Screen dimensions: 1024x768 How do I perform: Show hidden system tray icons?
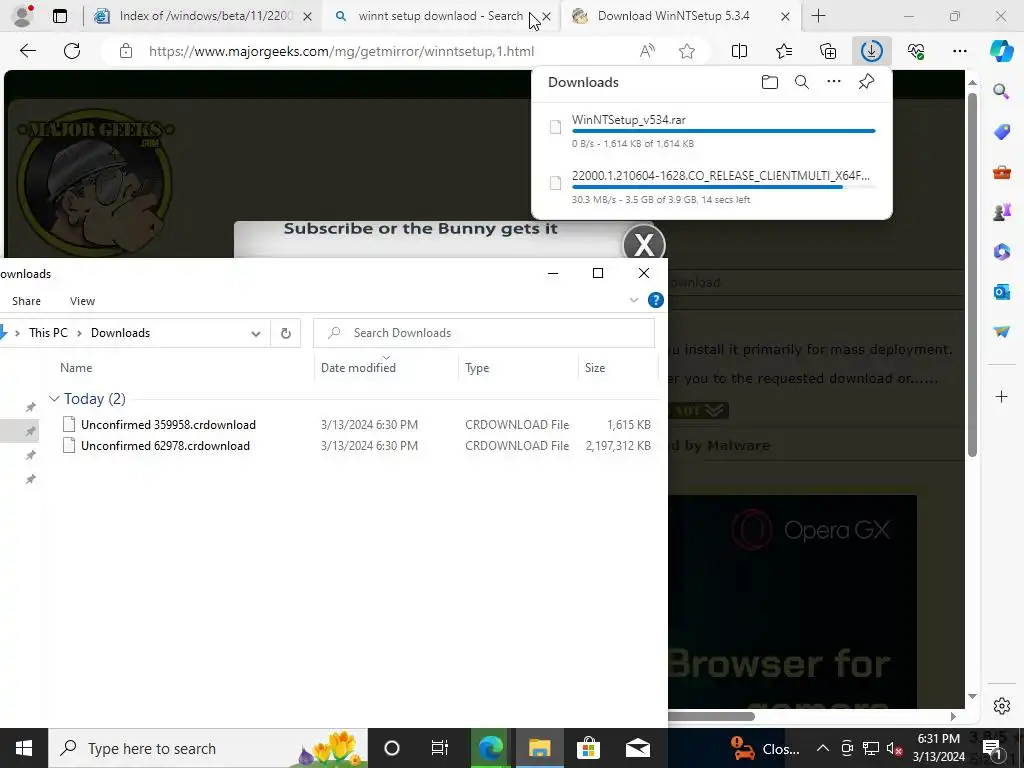click(x=823, y=748)
